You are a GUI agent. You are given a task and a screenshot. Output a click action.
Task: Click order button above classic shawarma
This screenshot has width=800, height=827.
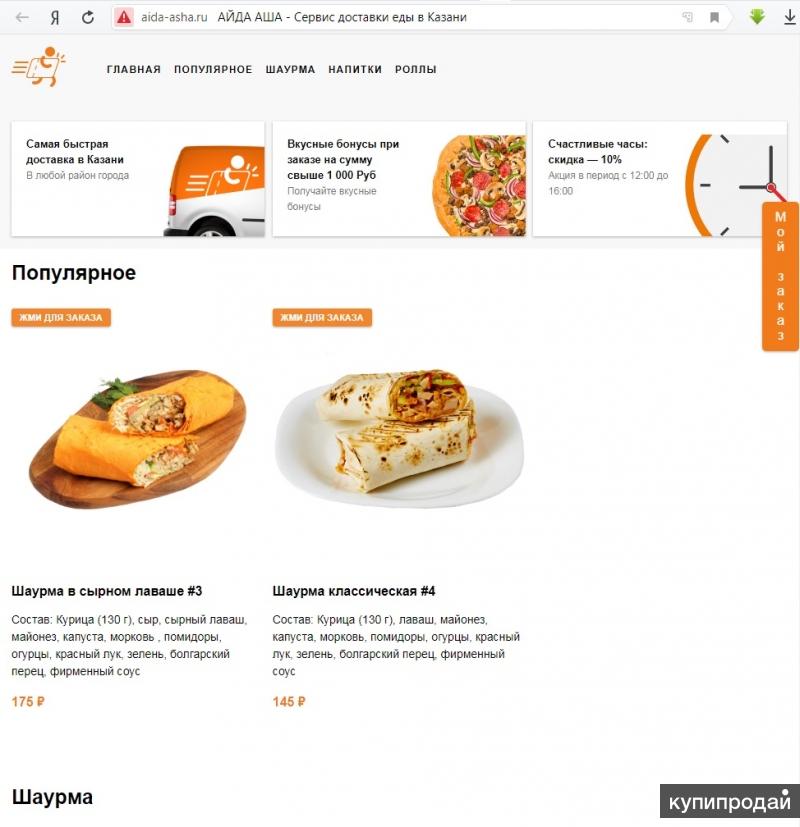pyautogui.click(x=322, y=318)
